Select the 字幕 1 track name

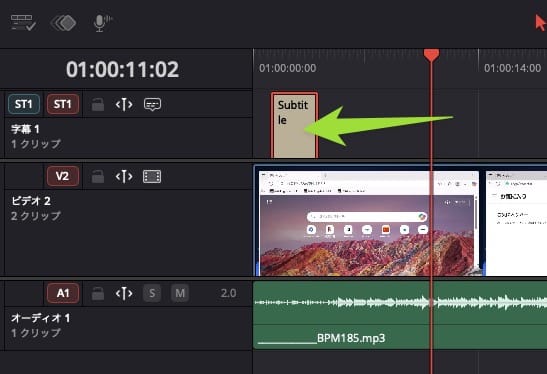(x=25, y=129)
